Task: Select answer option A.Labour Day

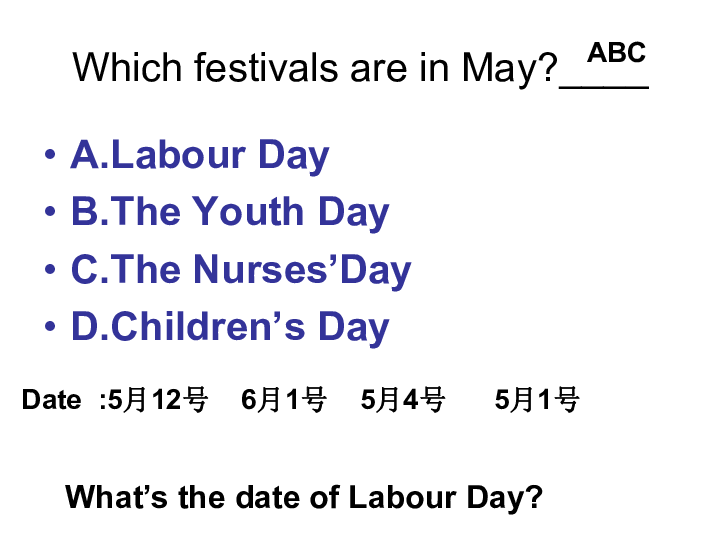Action: coord(200,156)
